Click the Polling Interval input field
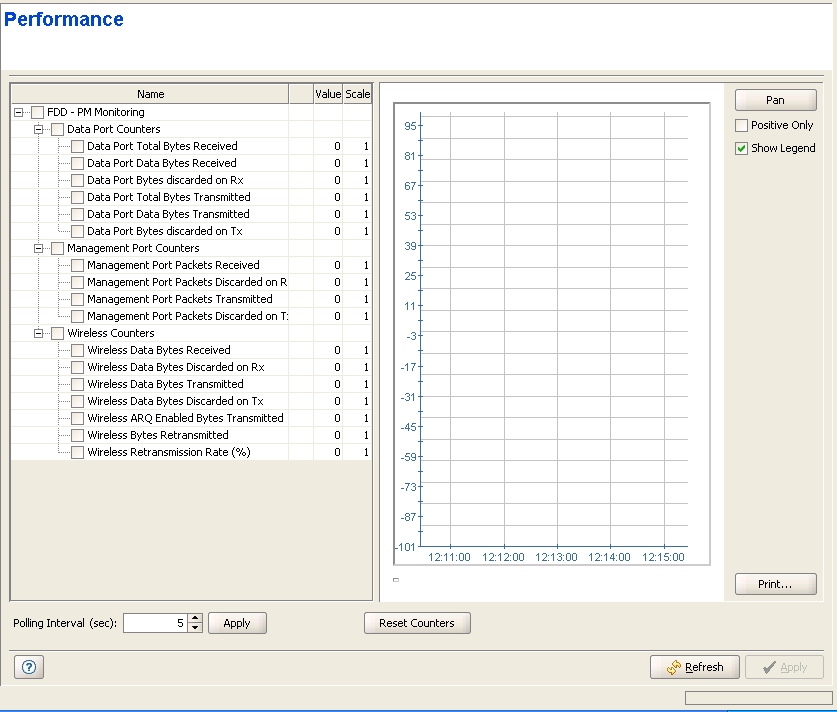This screenshot has height=712, width=837. tap(155, 623)
